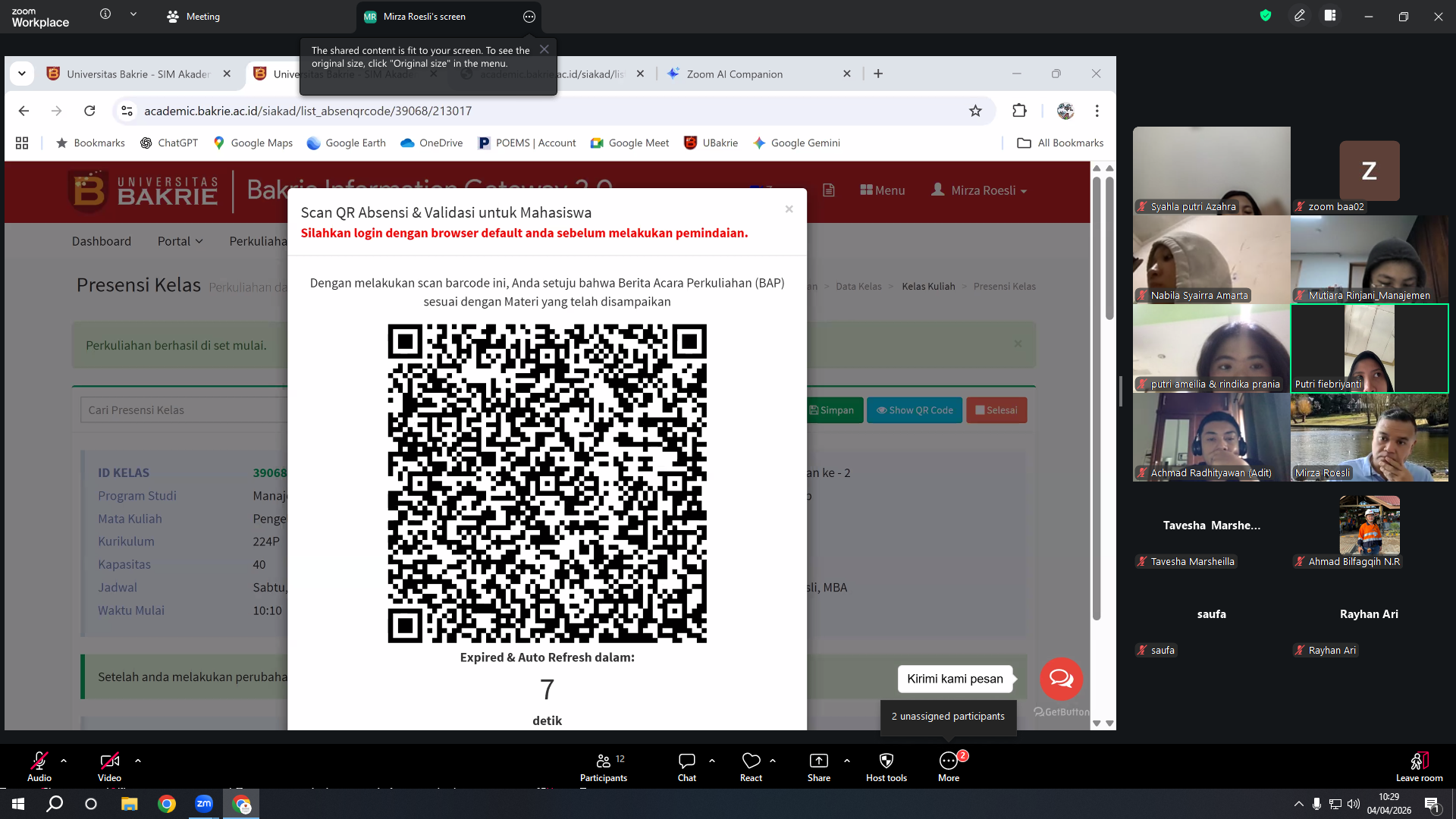Close the QR Absensi modal dialog
Image resolution: width=1456 pixels, height=819 pixels.
[x=789, y=209]
